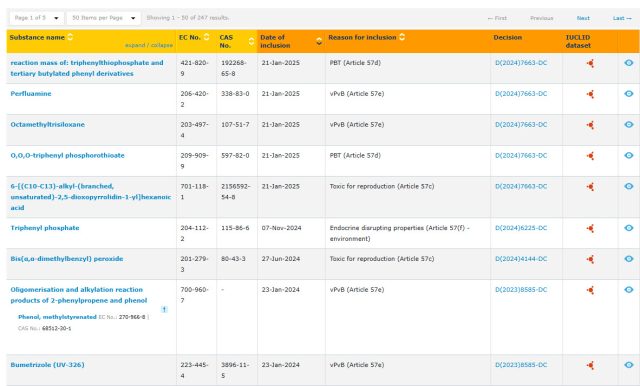Open 6-[(C10-C13)-alkyl hexanoic acid substance link
The width and height of the screenshot is (640, 386).
click(91, 197)
